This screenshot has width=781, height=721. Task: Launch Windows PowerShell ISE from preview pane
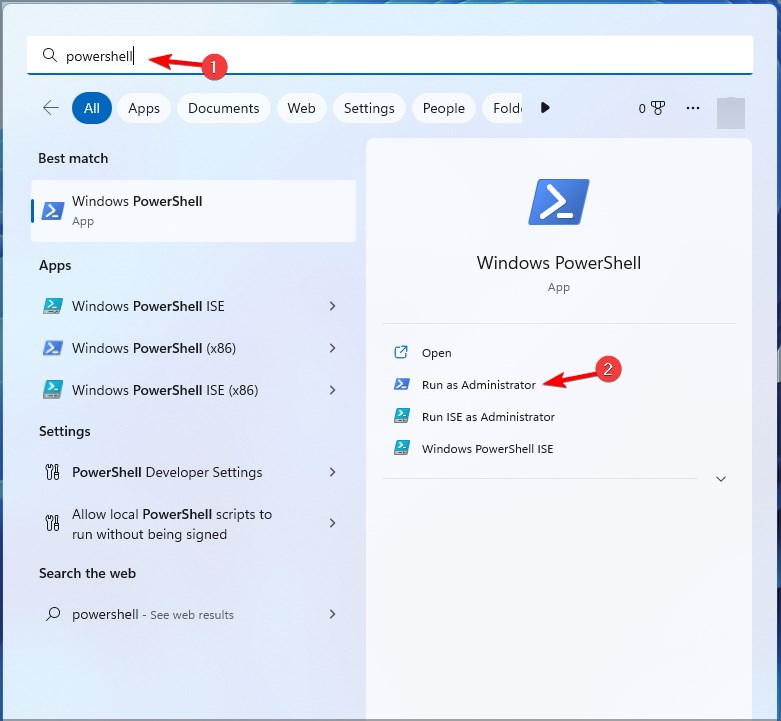[x=488, y=448]
